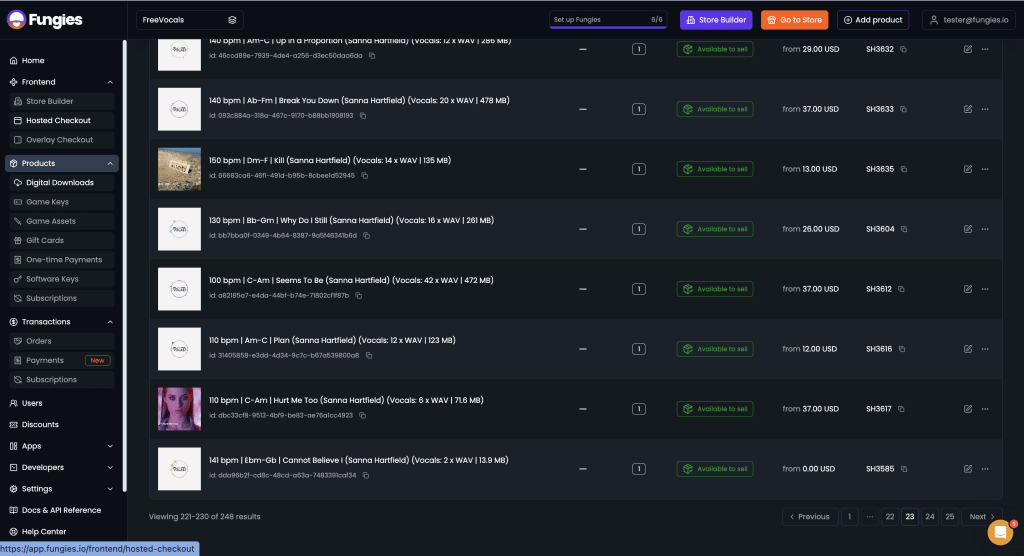
Task: Copy ID of Cannot Believe I product
Action: coord(366,476)
